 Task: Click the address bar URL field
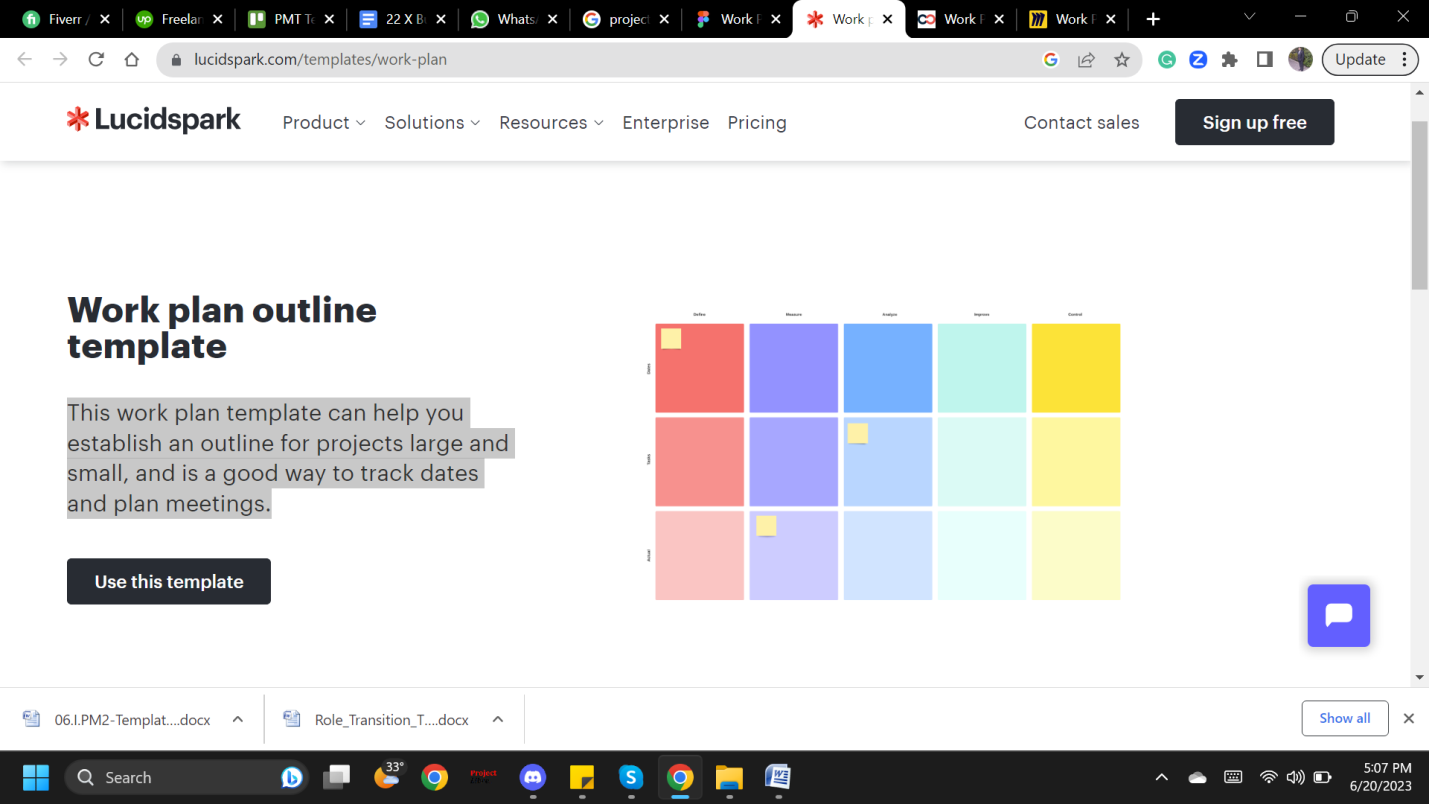coord(600,60)
